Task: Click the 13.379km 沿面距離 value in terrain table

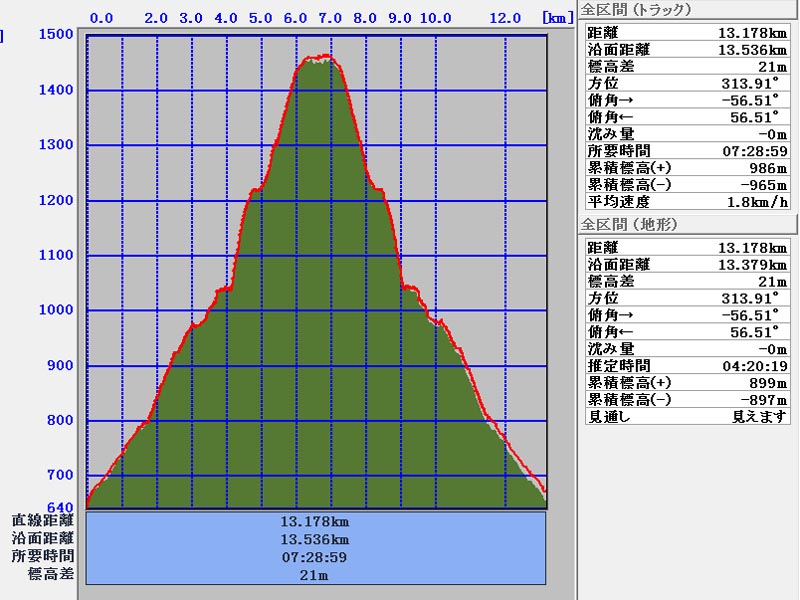Action: [x=752, y=265]
